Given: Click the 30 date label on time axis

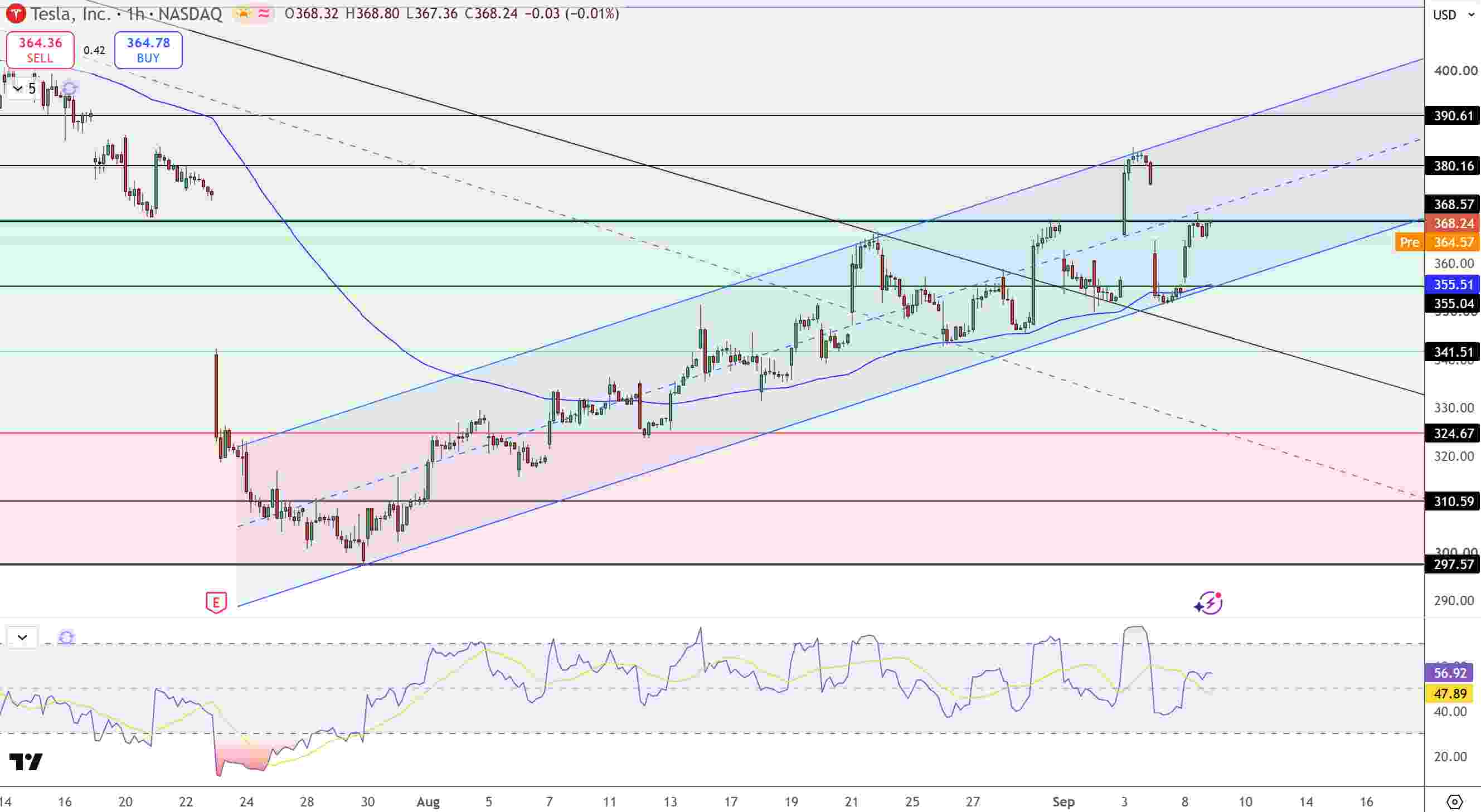Looking at the screenshot, I should [367, 801].
